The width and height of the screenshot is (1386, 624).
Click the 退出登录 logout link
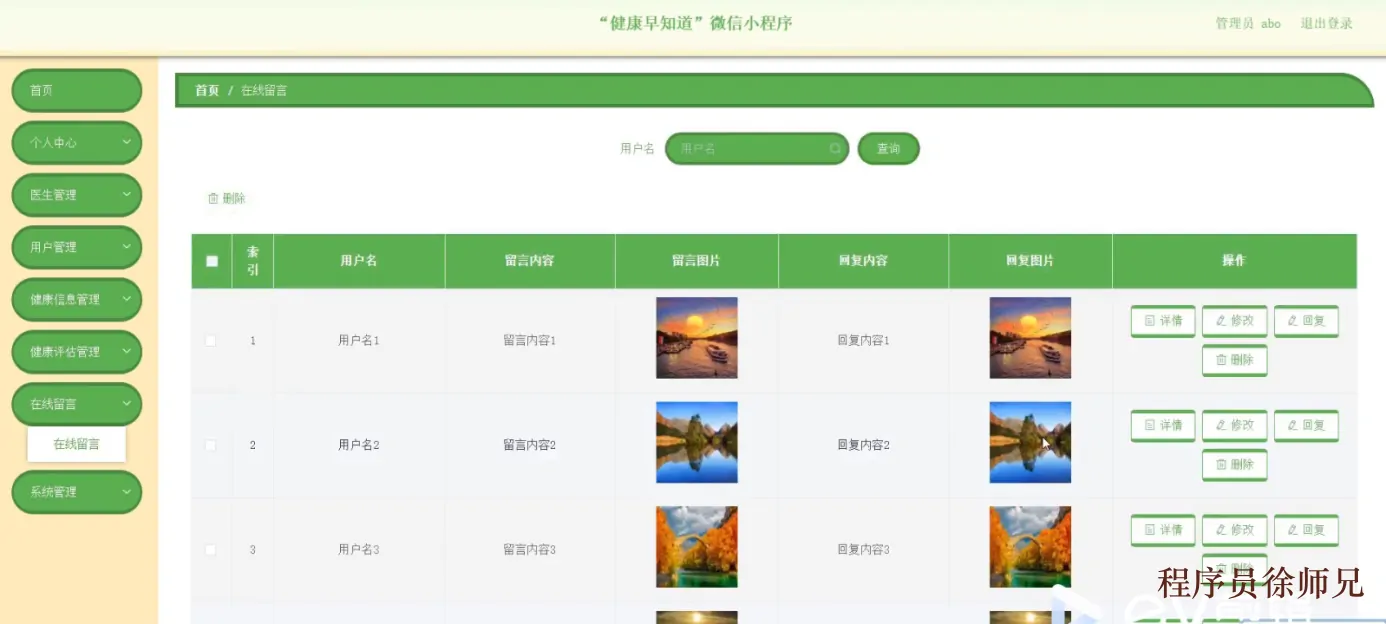pos(1326,23)
